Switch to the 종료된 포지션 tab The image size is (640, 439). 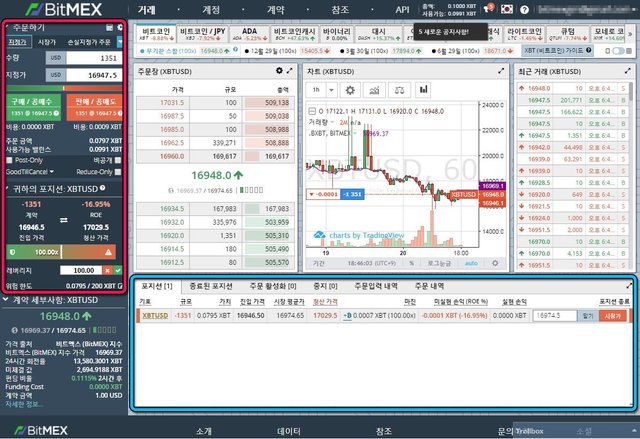click(x=211, y=286)
